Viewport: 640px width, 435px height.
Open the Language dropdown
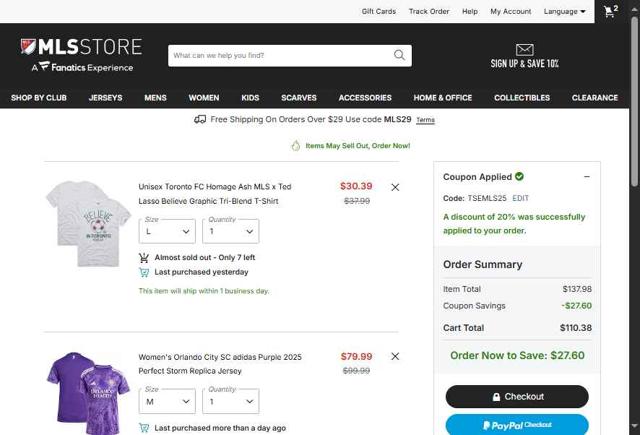point(564,11)
